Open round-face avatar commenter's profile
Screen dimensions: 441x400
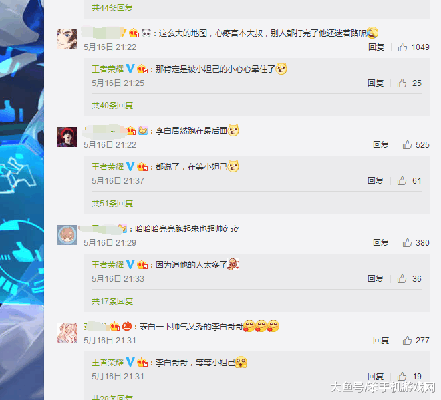pos(67,235)
